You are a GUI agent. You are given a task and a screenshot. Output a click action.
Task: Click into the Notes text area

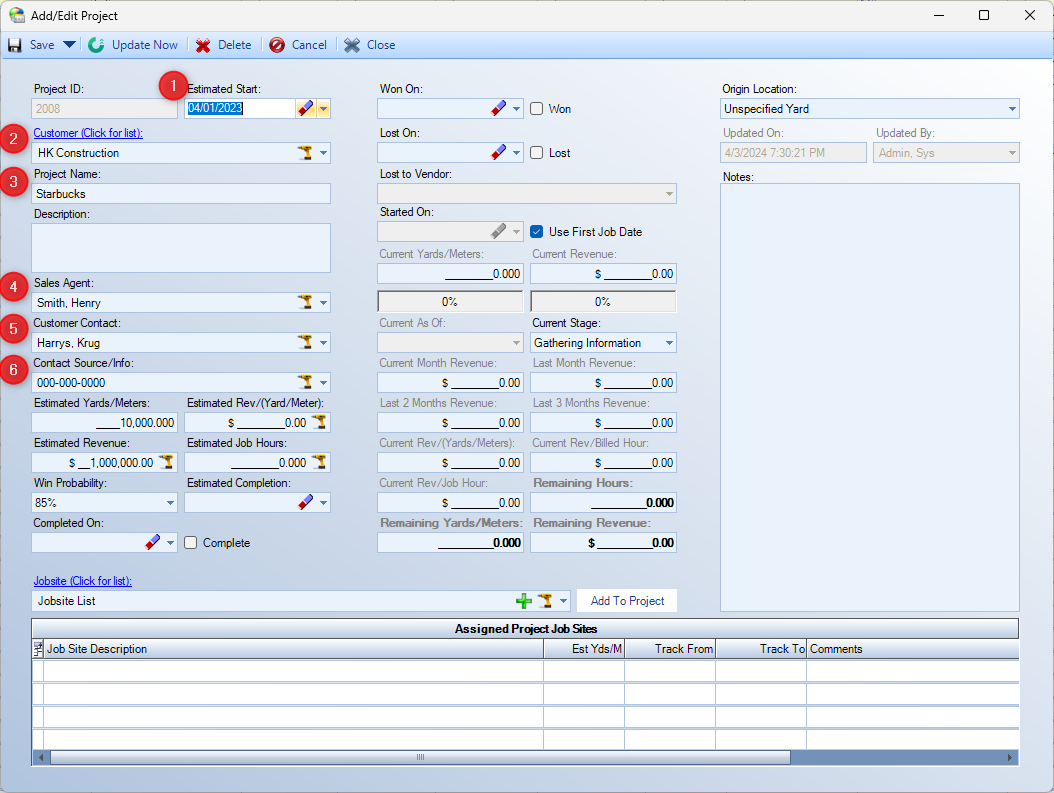point(870,397)
